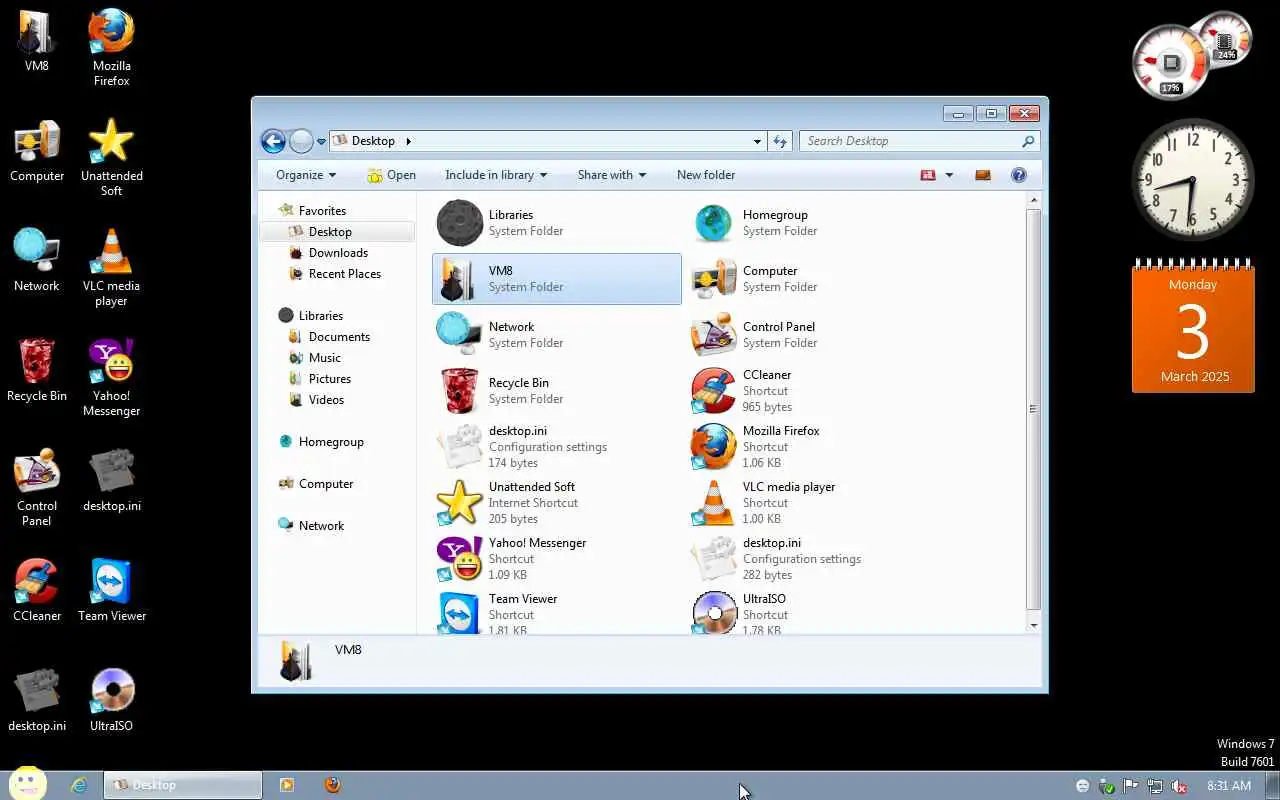Click the Firefox icon in the taskbar
This screenshot has height=800, width=1280.
332,785
